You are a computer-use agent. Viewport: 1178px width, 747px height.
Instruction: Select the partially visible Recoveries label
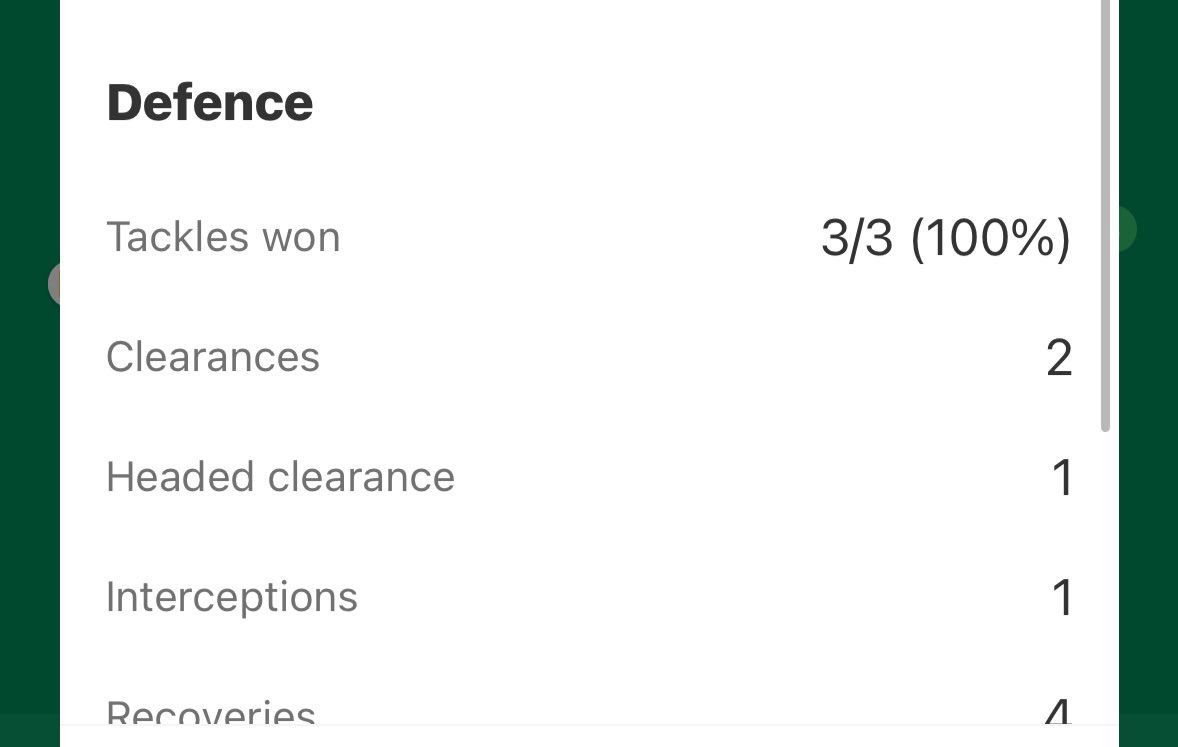[x=210, y=711]
